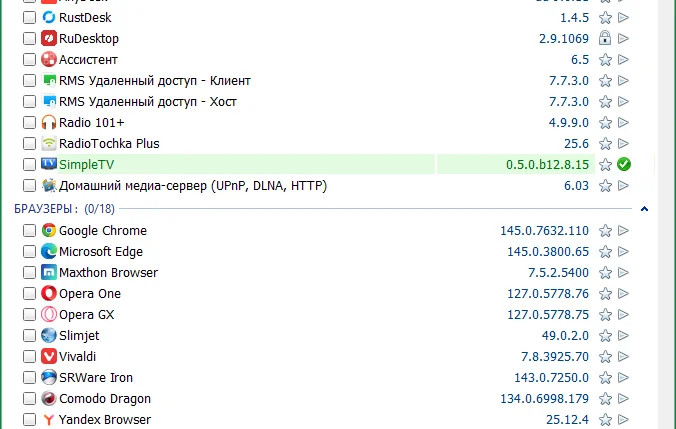Screen dimensions: 676x429
Task: Select the SRWare Iron list entry
Action: pos(96,378)
